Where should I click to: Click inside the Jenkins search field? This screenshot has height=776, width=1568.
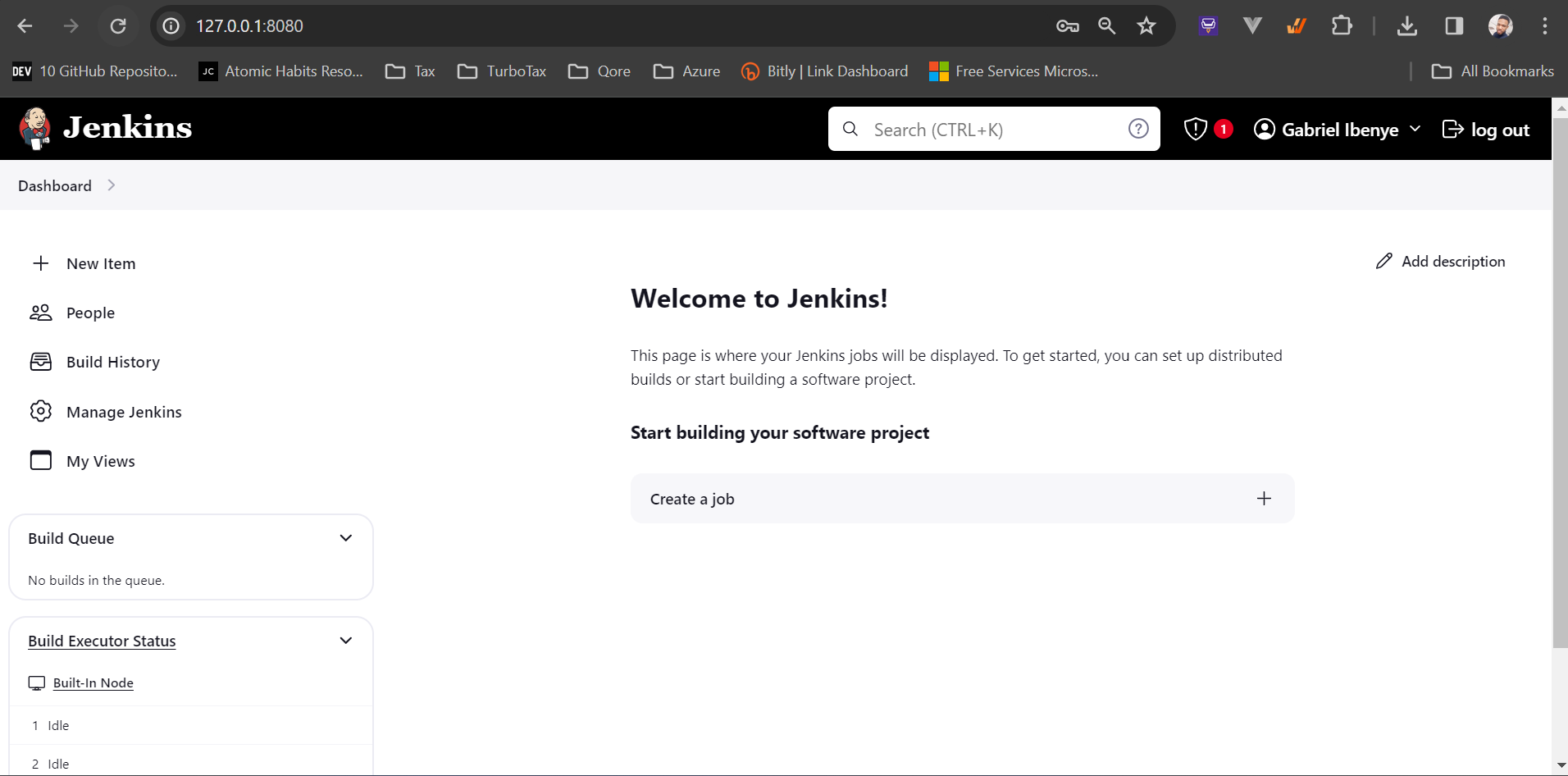click(984, 129)
